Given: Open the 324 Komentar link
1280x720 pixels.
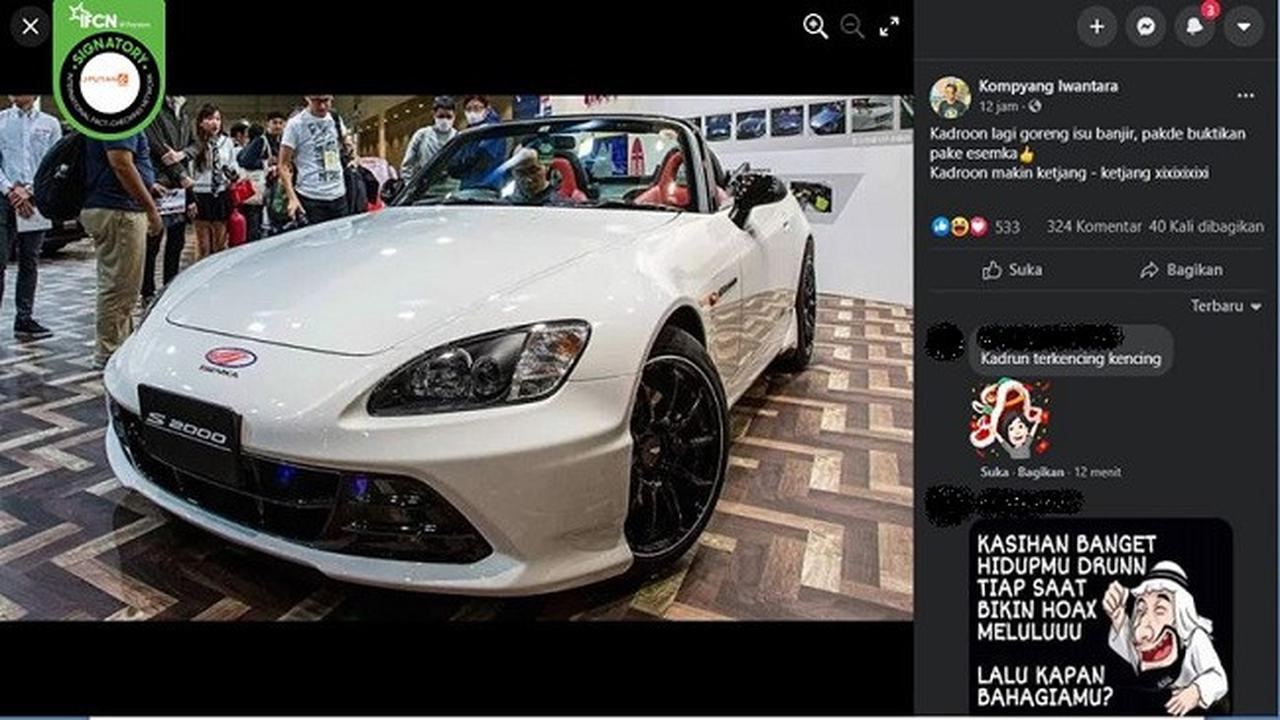Looking at the screenshot, I should point(1094,227).
